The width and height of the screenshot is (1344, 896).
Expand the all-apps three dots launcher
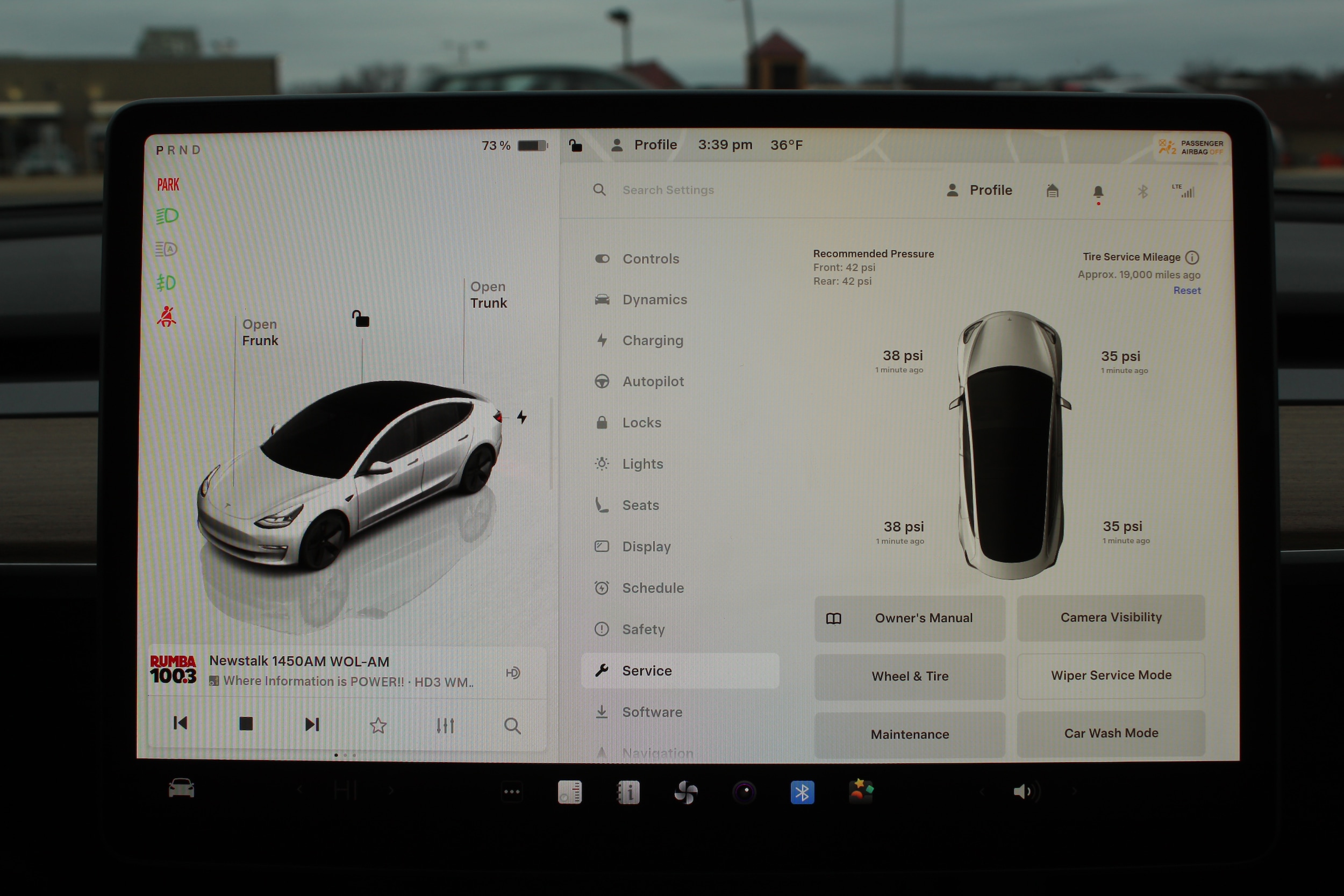(x=511, y=792)
